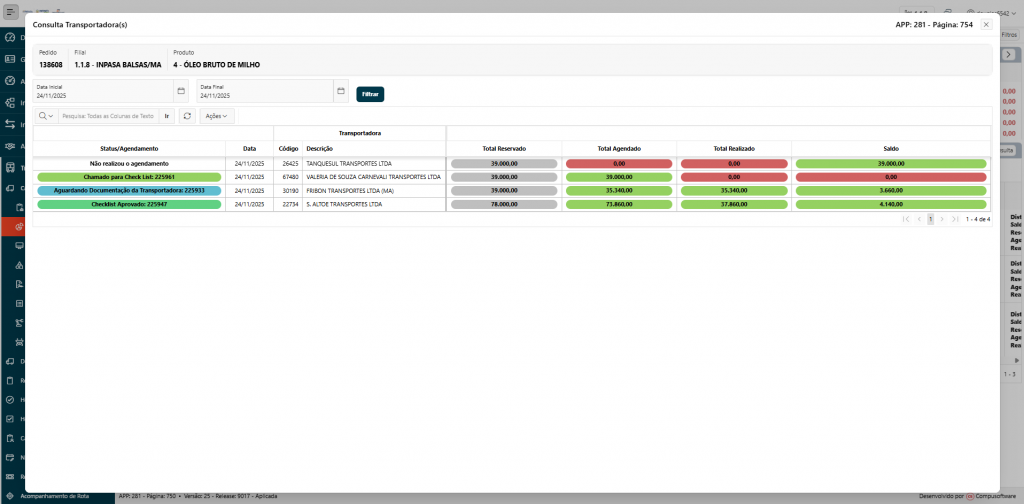Click the Total Reservado column header

[504, 149]
